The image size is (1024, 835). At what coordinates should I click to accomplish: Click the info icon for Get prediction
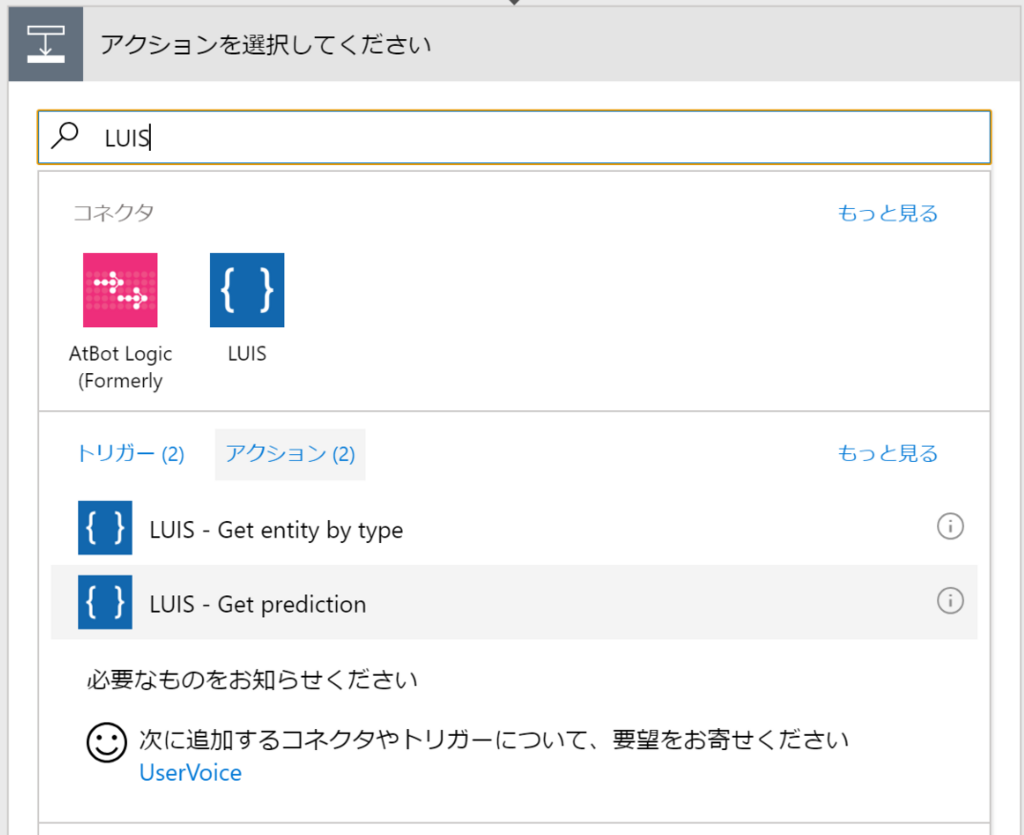click(950, 601)
